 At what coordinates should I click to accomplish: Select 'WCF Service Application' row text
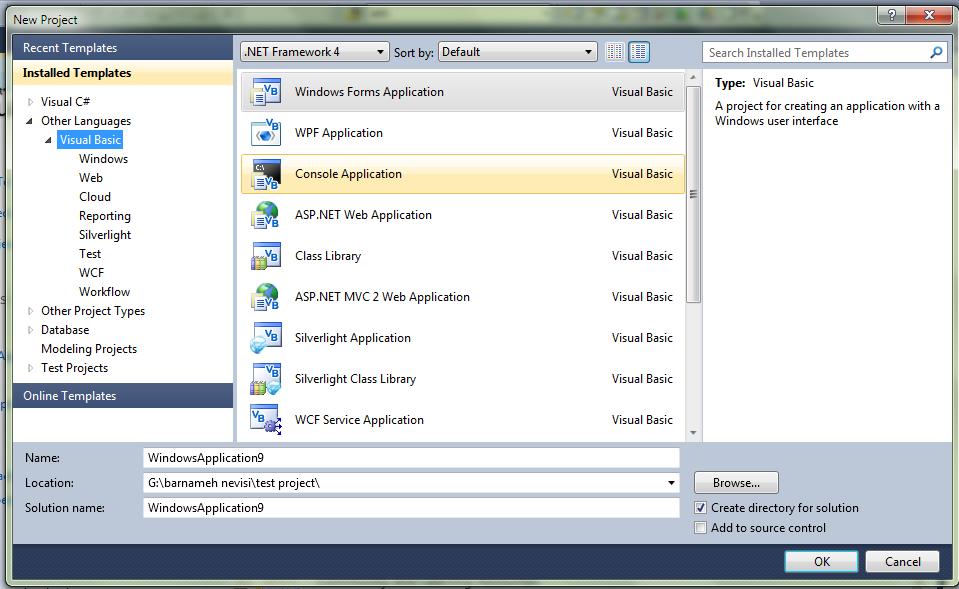[x=359, y=420]
